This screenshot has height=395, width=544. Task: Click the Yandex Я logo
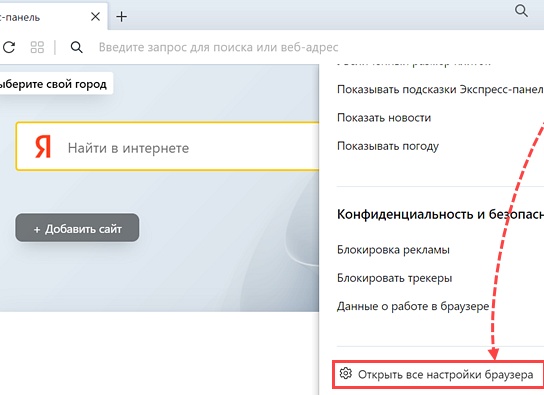(x=43, y=147)
